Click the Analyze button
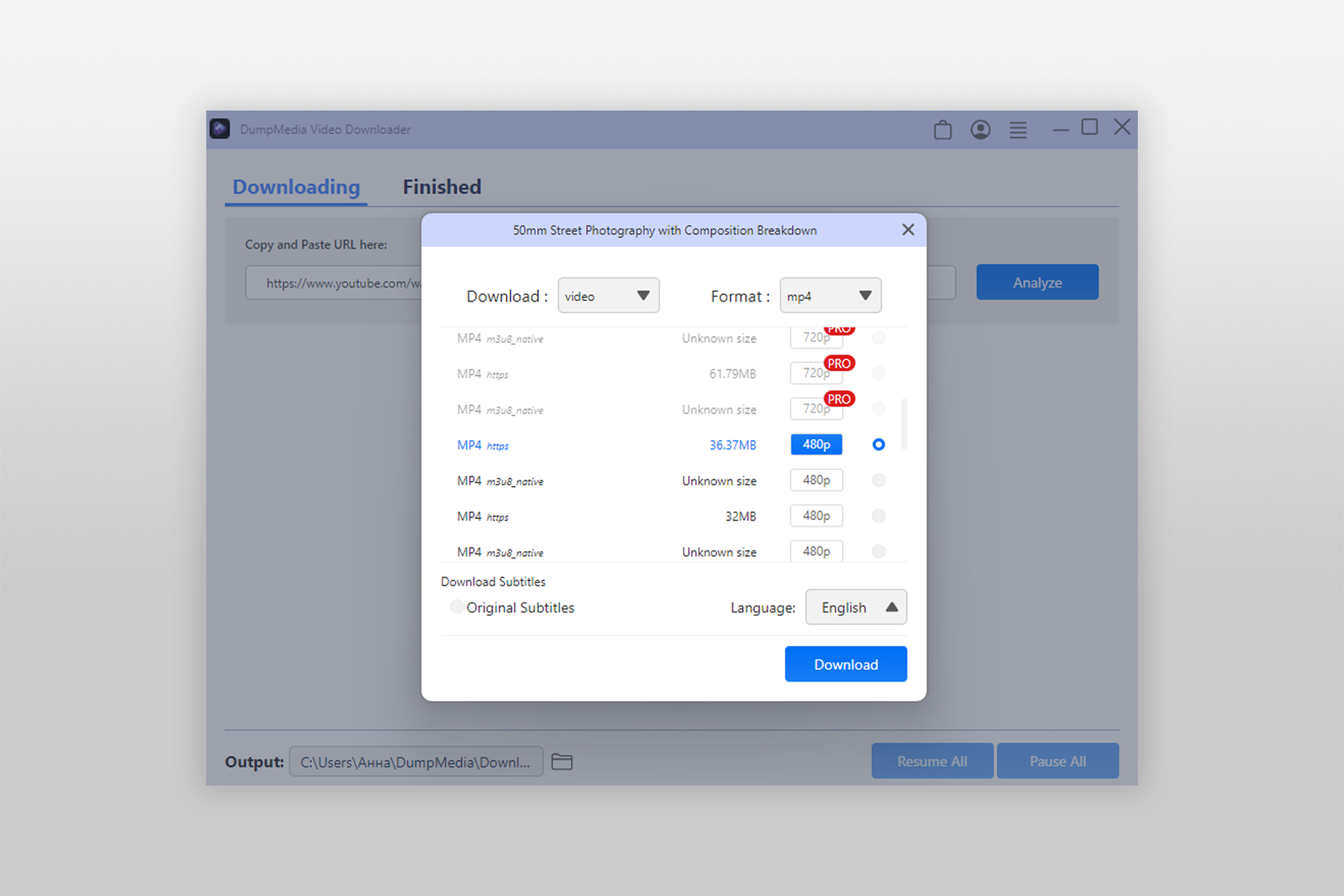The width and height of the screenshot is (1344, 896). coord(1037,282)
